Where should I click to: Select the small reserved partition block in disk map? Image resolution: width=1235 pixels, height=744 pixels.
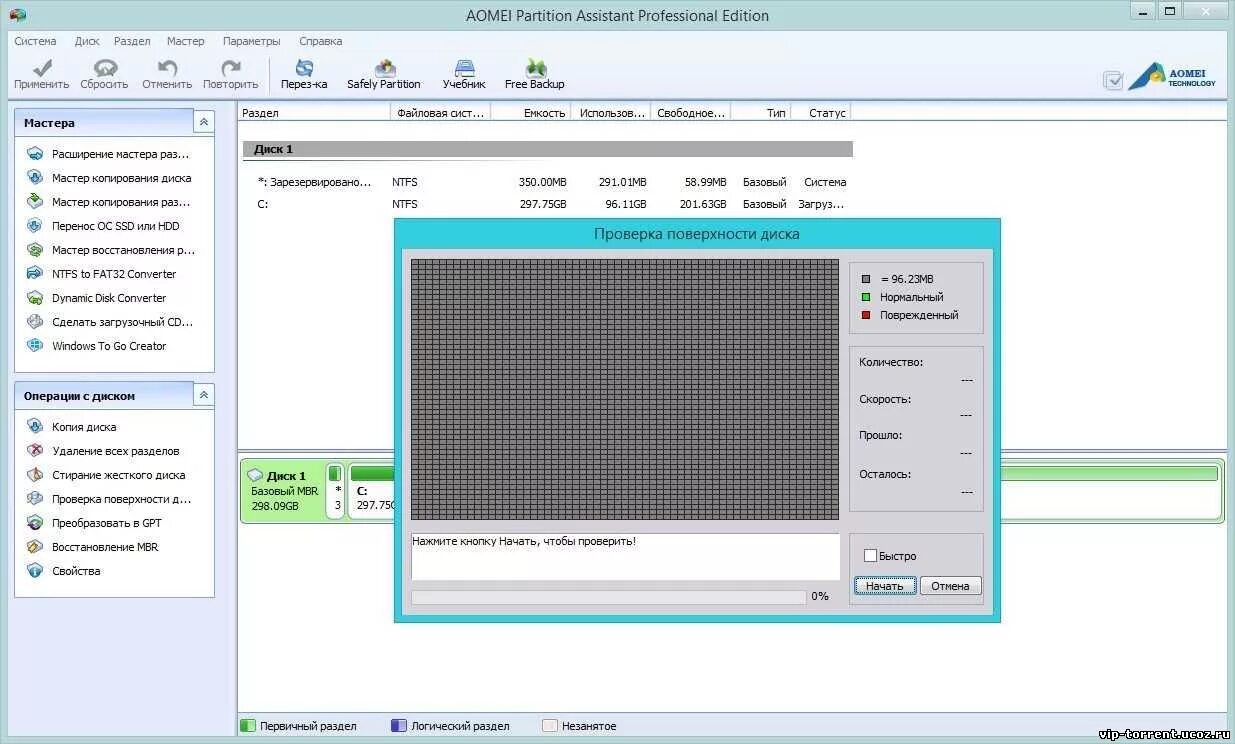(336, 491)
